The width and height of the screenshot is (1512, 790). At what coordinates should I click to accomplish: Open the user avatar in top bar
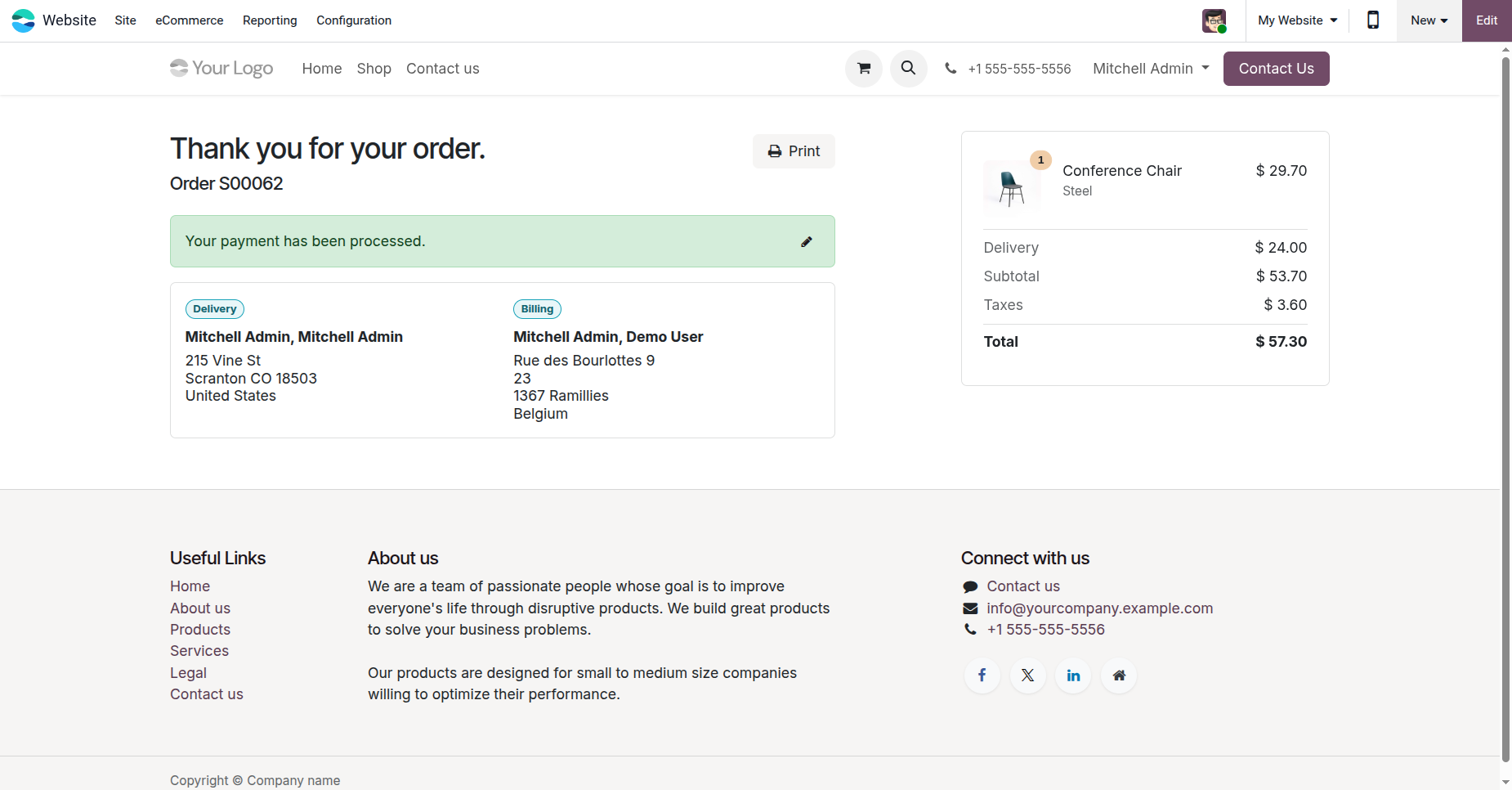point(1214,20)
